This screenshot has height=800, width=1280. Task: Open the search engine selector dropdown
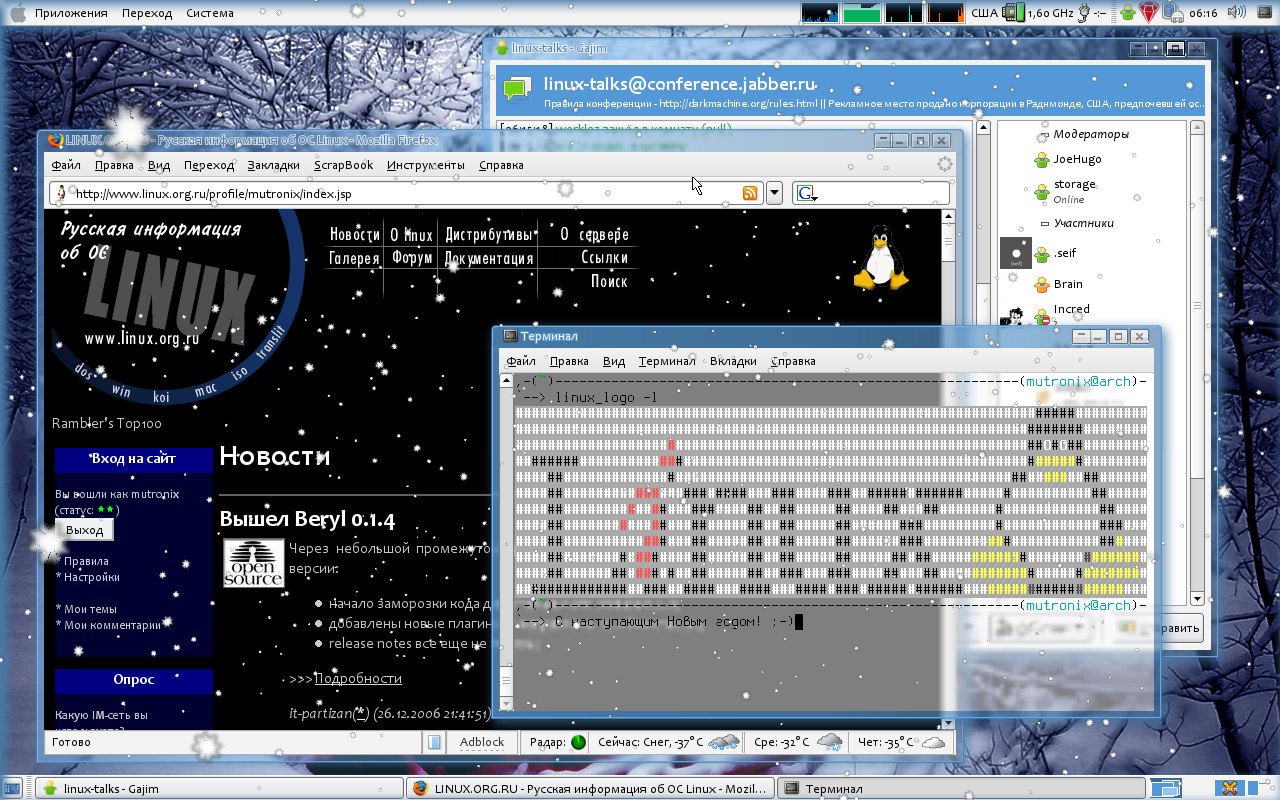coord(807,194)
